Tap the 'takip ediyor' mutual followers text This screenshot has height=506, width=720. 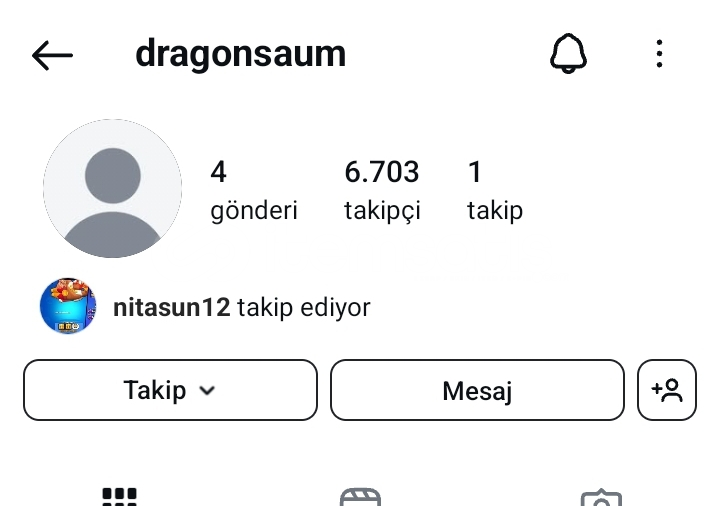tap(304, 307)
